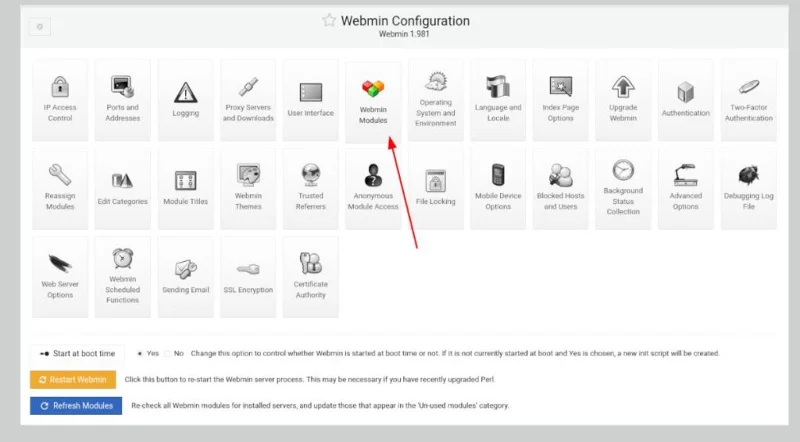800x442 pixels.
Task: Open Operating System and Environment
Action: pyautogui.click(x=436, y=100)
